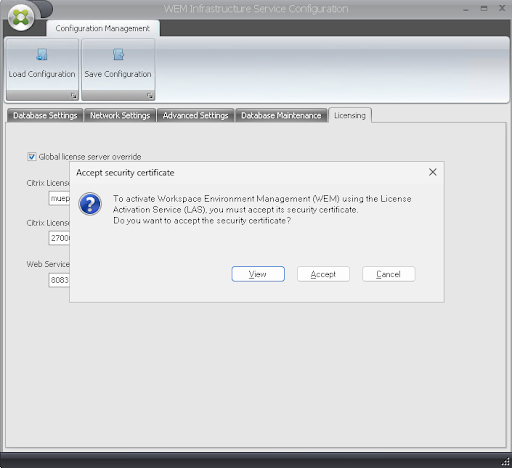View the security certificate details

pyautogui.click(x=258, y=274)
